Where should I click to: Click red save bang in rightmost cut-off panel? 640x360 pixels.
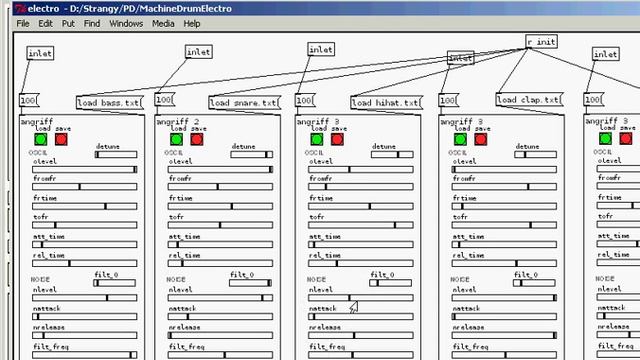(x=626, y=138)
